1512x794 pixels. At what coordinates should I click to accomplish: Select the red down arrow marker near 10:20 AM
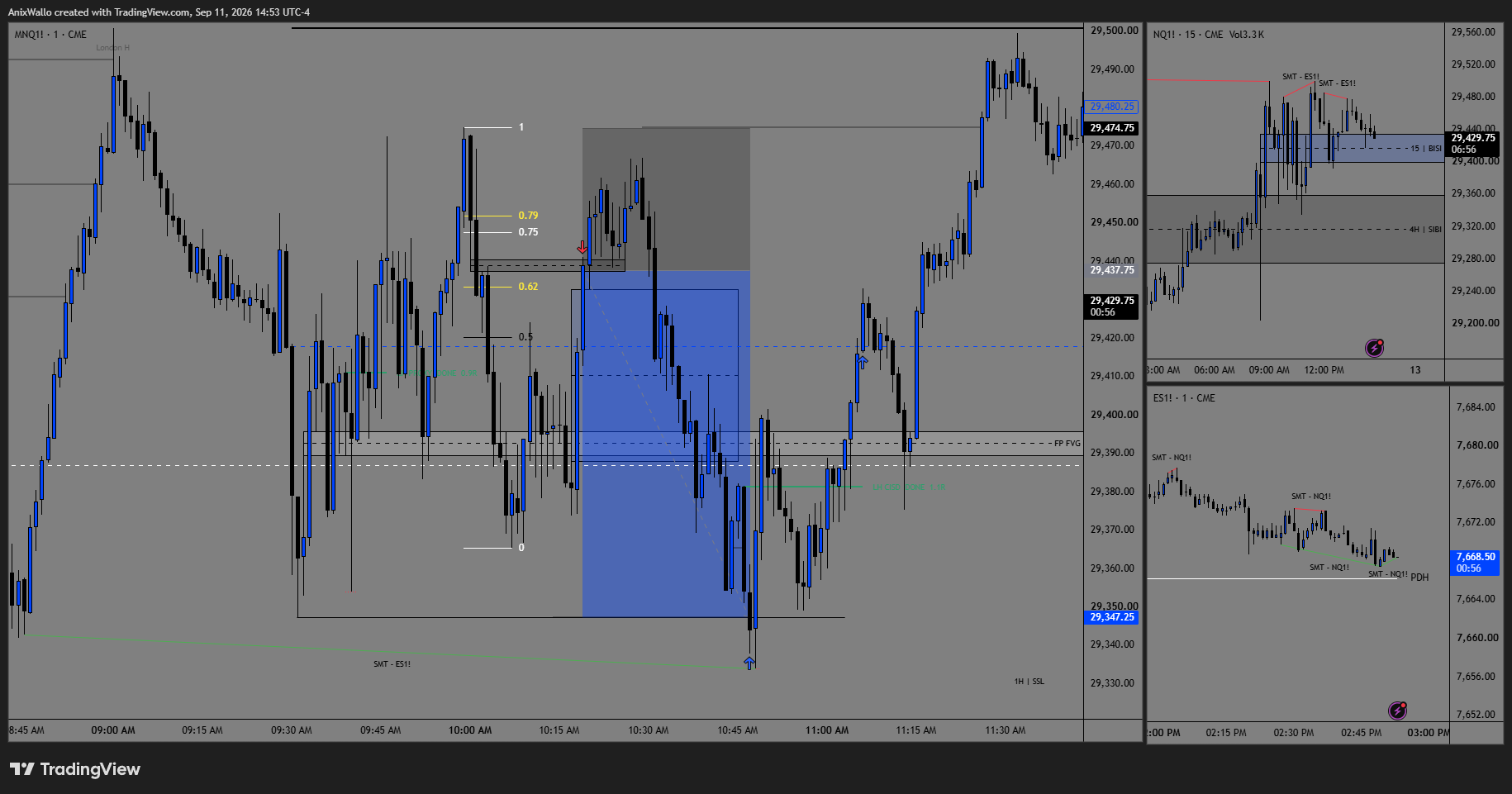click(582, 247)
